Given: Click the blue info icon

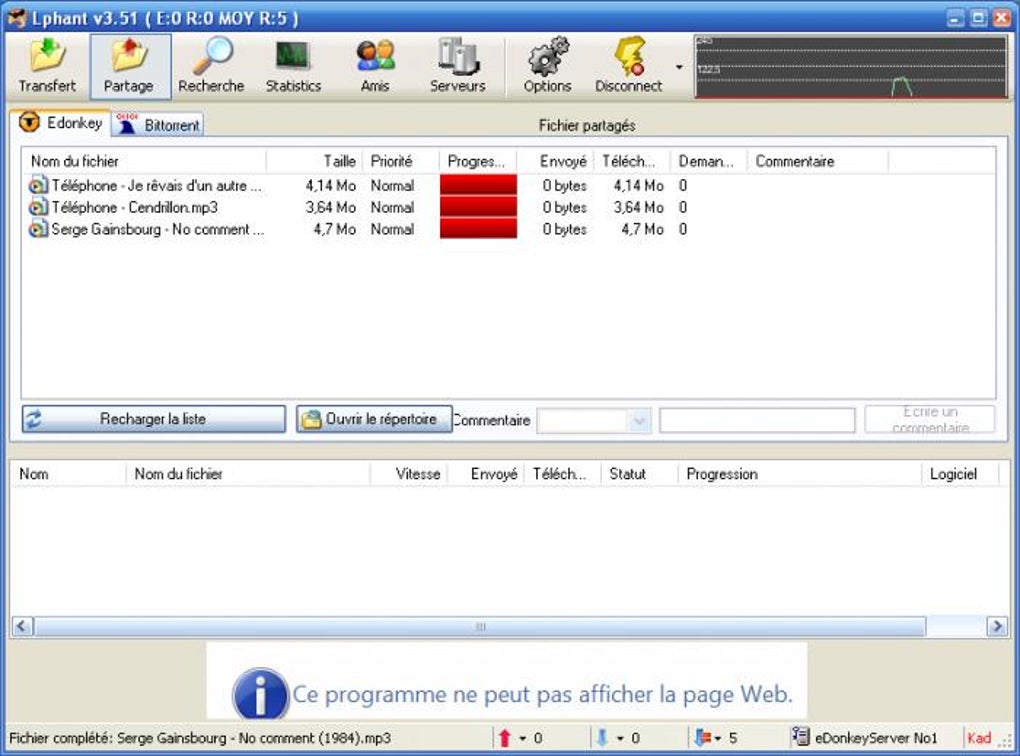Looking at the screenshot, I should 260,694.
